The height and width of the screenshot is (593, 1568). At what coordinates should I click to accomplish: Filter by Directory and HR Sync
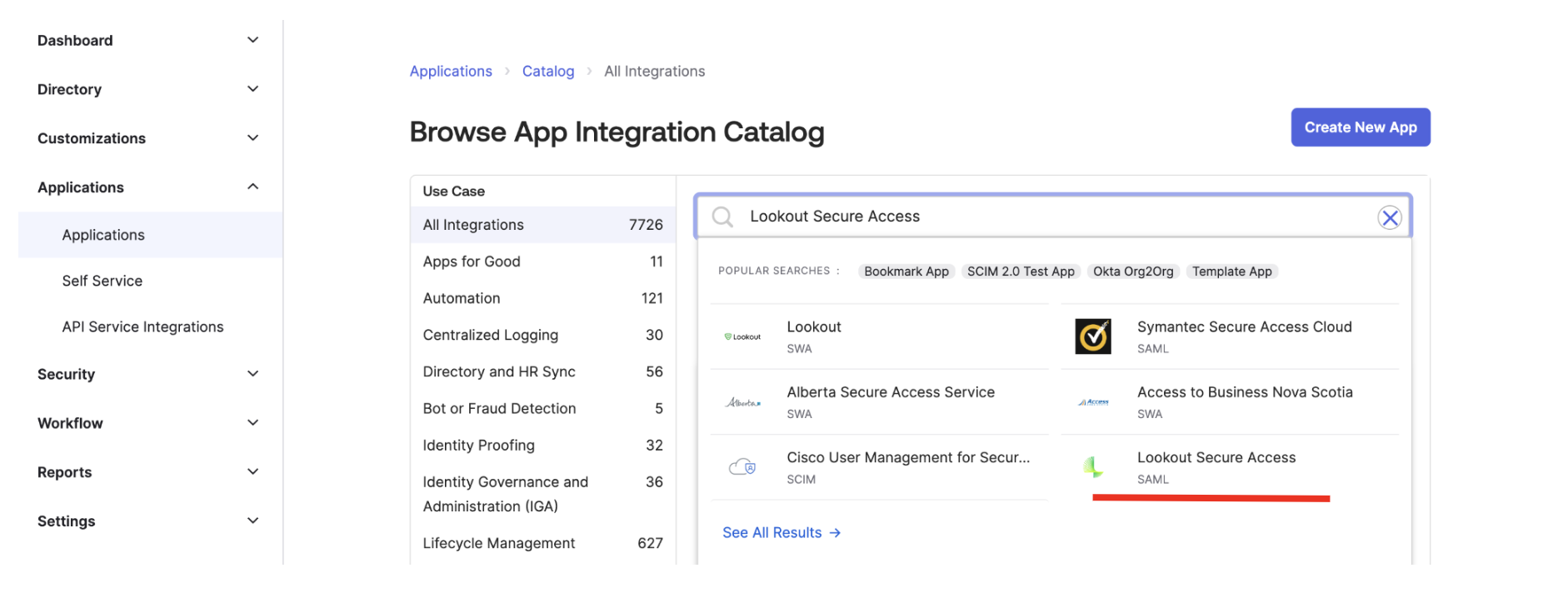(x=542, y=371)
